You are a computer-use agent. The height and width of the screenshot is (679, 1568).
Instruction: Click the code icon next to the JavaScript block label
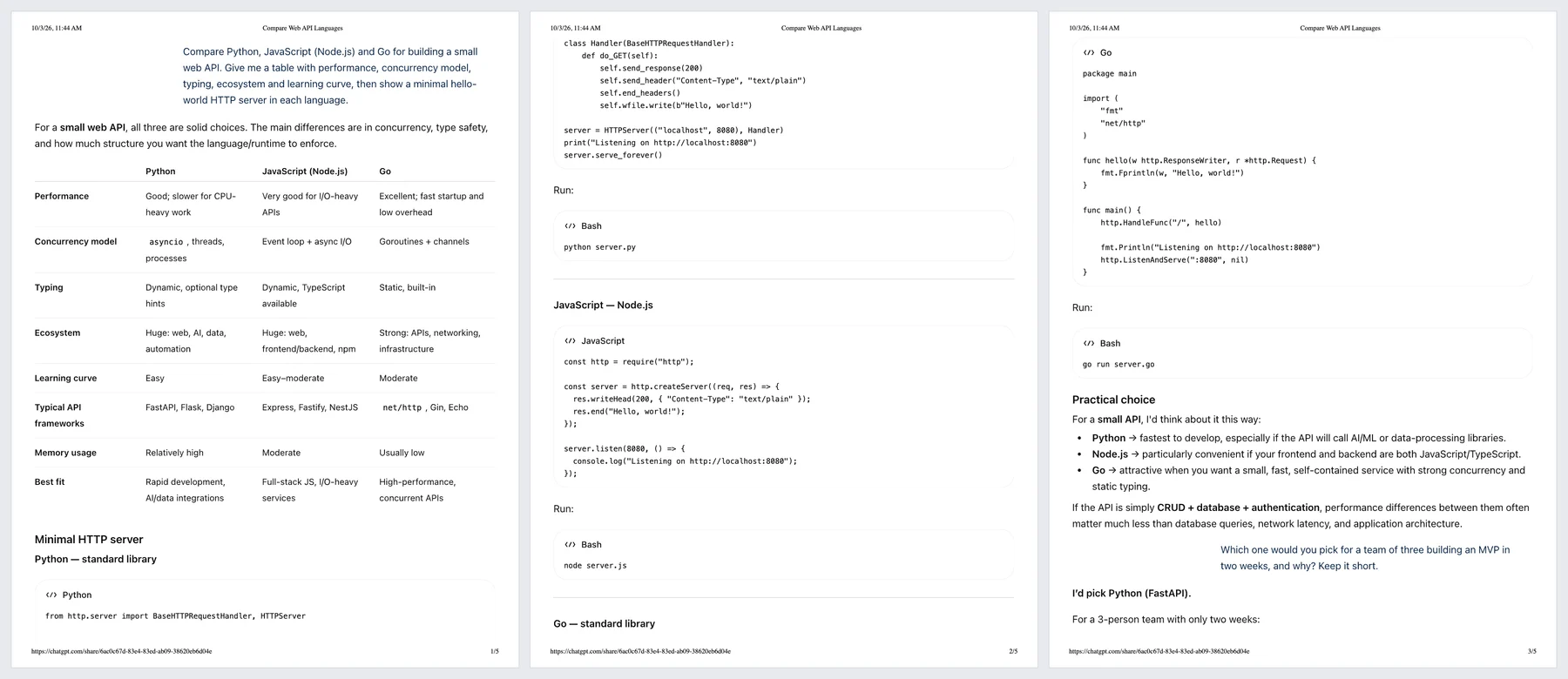click(570, 341)
